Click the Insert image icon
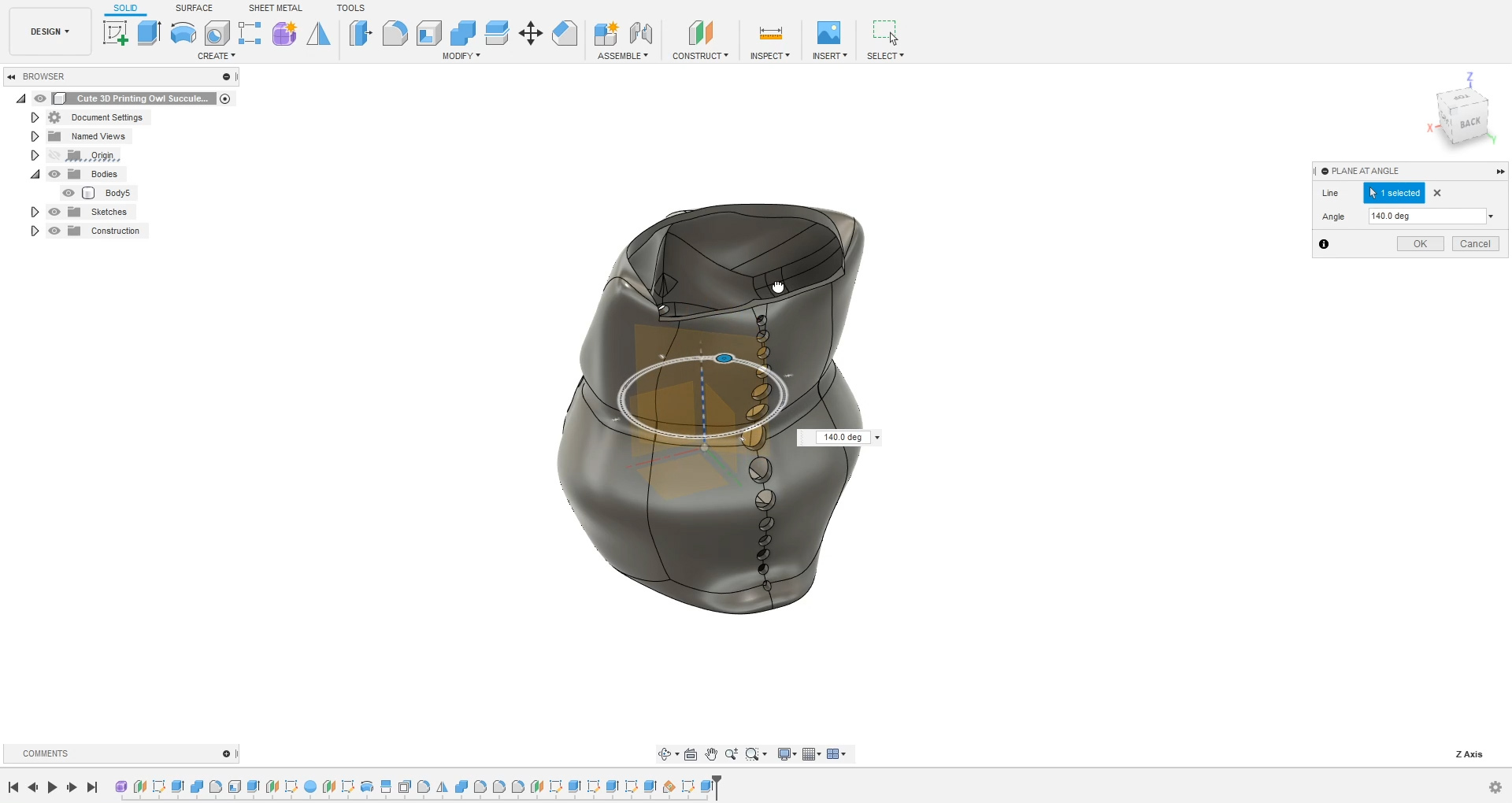Screen dimensions: 1512x803 click(x=828, y=33)
